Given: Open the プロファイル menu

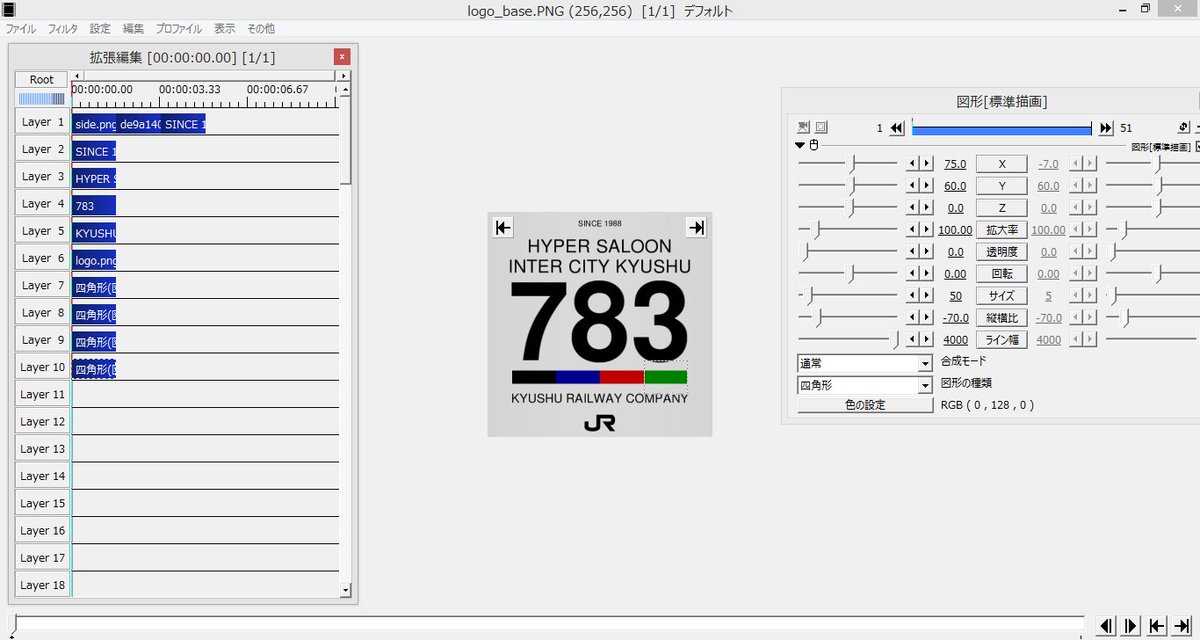Looking at the screenshot, I should click(x=179, y=29).
